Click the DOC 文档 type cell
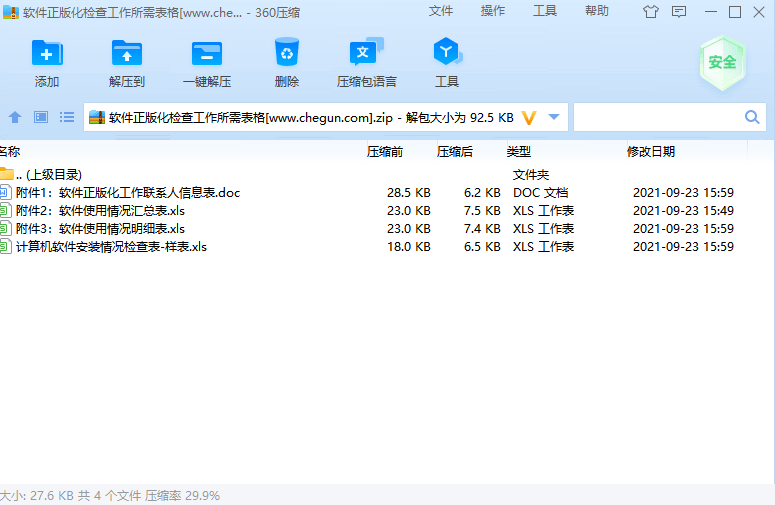 pos(541,193)
